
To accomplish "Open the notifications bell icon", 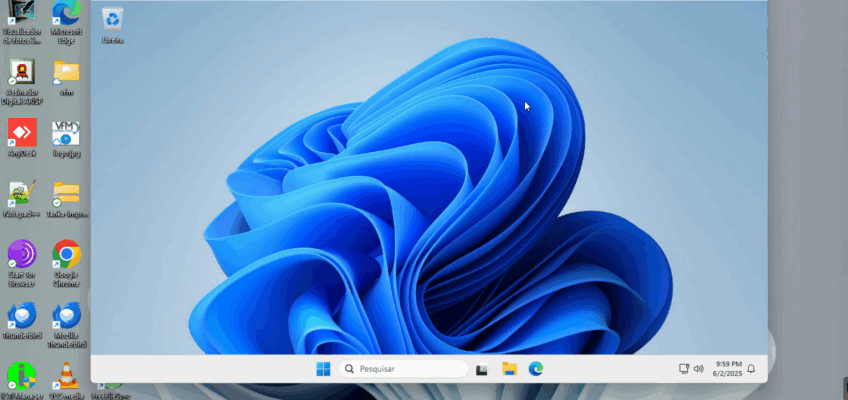I will click(x=751, y=369).
